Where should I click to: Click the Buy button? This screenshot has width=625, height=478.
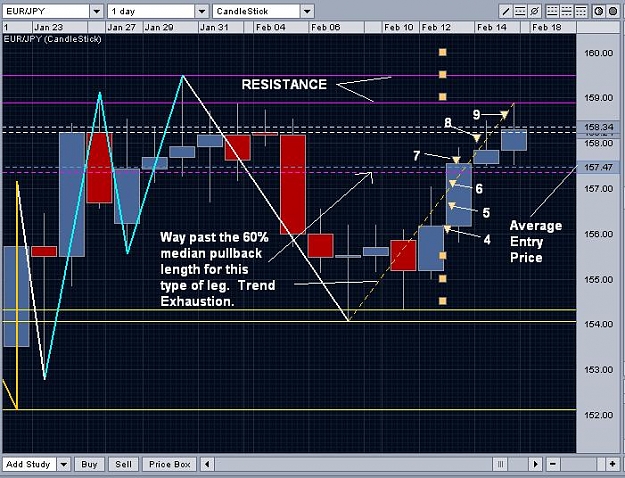89,464
